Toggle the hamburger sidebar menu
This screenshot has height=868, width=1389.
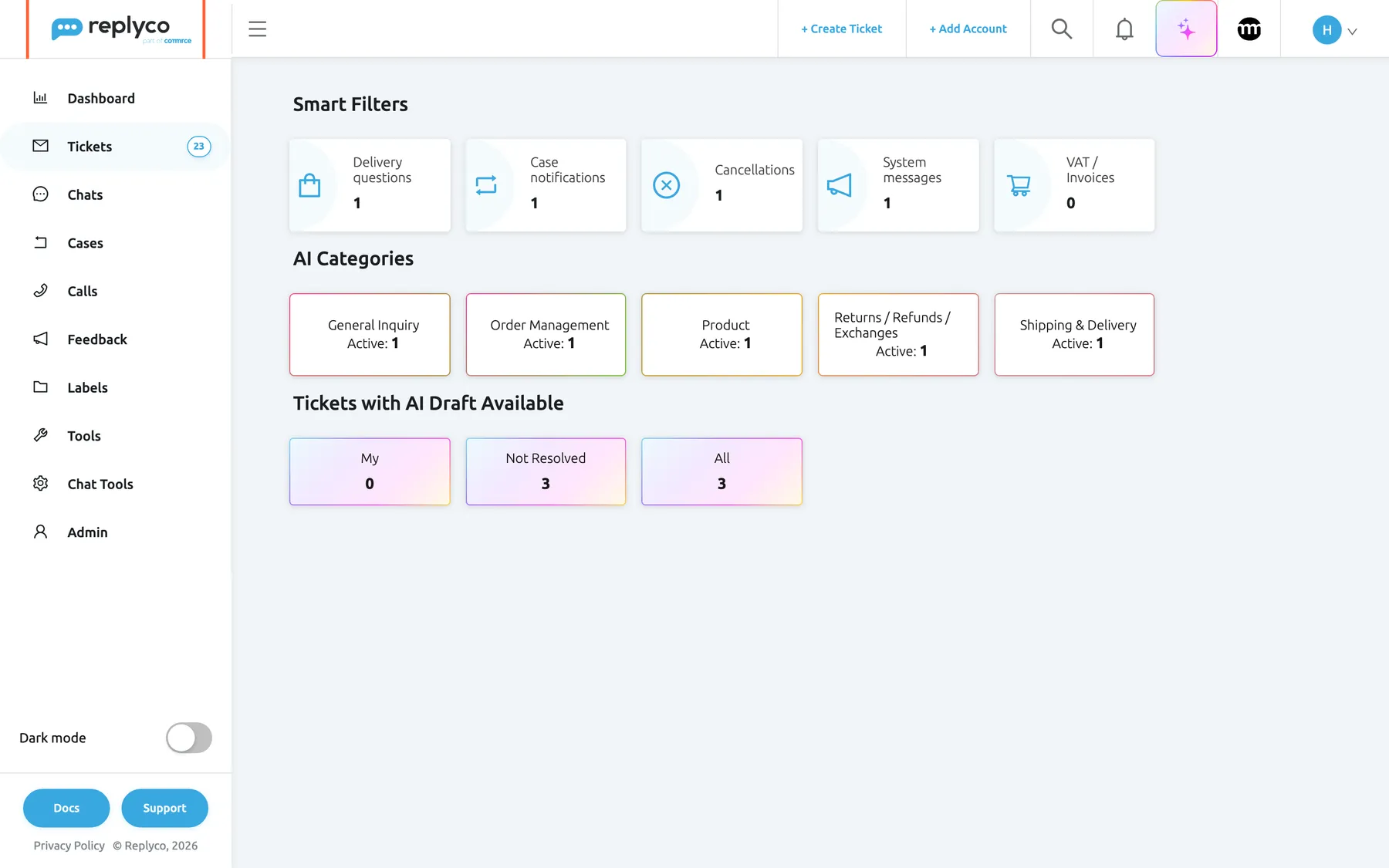[257, 29]
